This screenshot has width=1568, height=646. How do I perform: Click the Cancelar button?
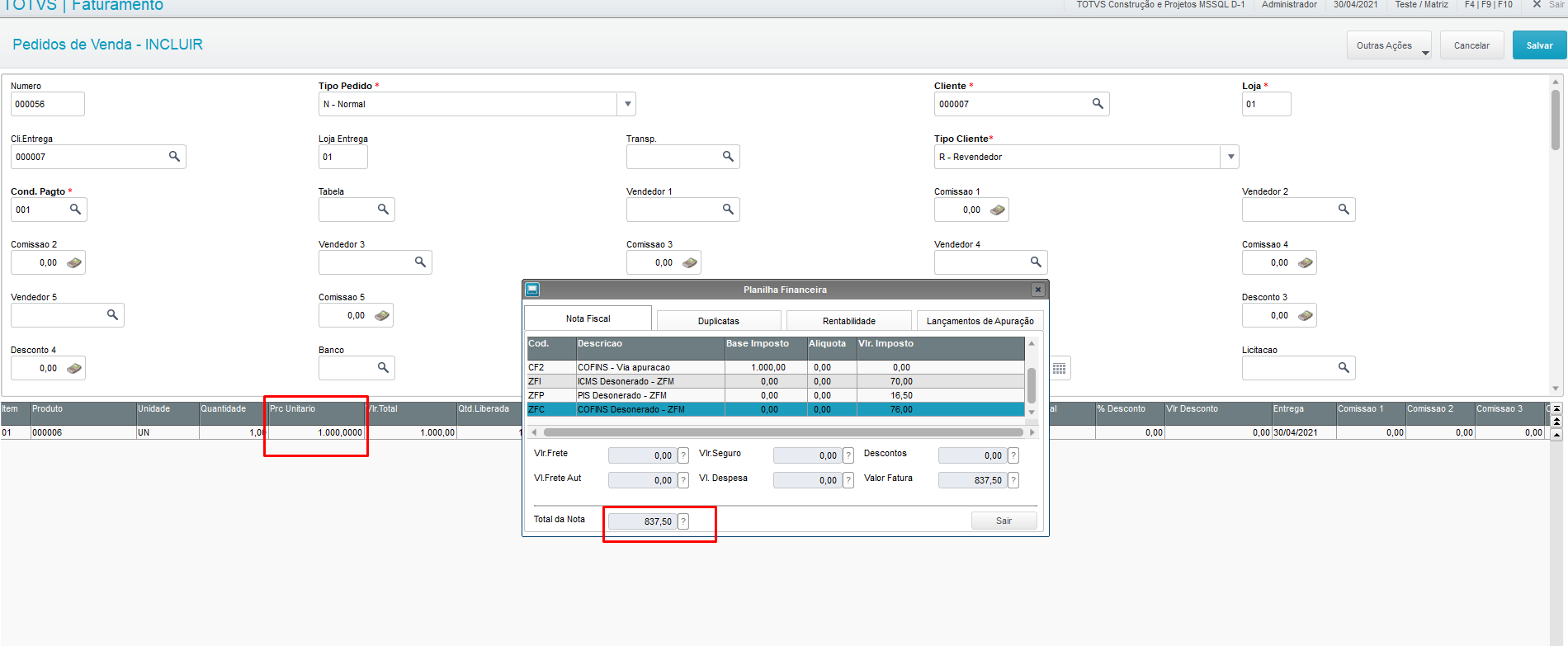(1471, 45)
